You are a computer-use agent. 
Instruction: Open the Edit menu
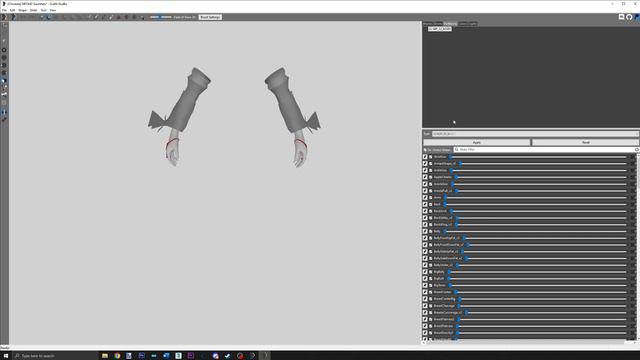coord(12,10)
